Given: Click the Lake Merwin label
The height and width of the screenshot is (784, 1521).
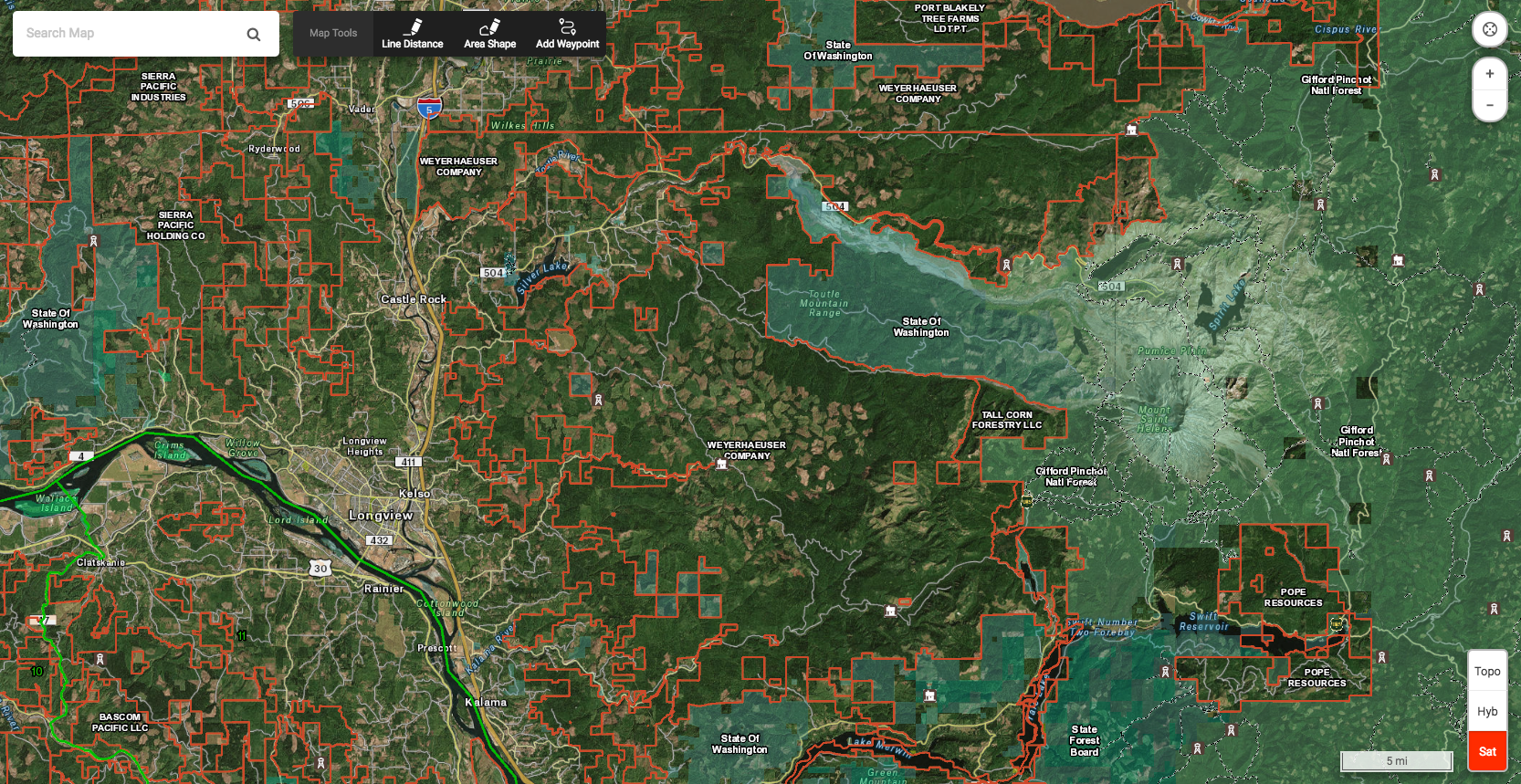Looking at the screenshot, I should tap(880, 747).
